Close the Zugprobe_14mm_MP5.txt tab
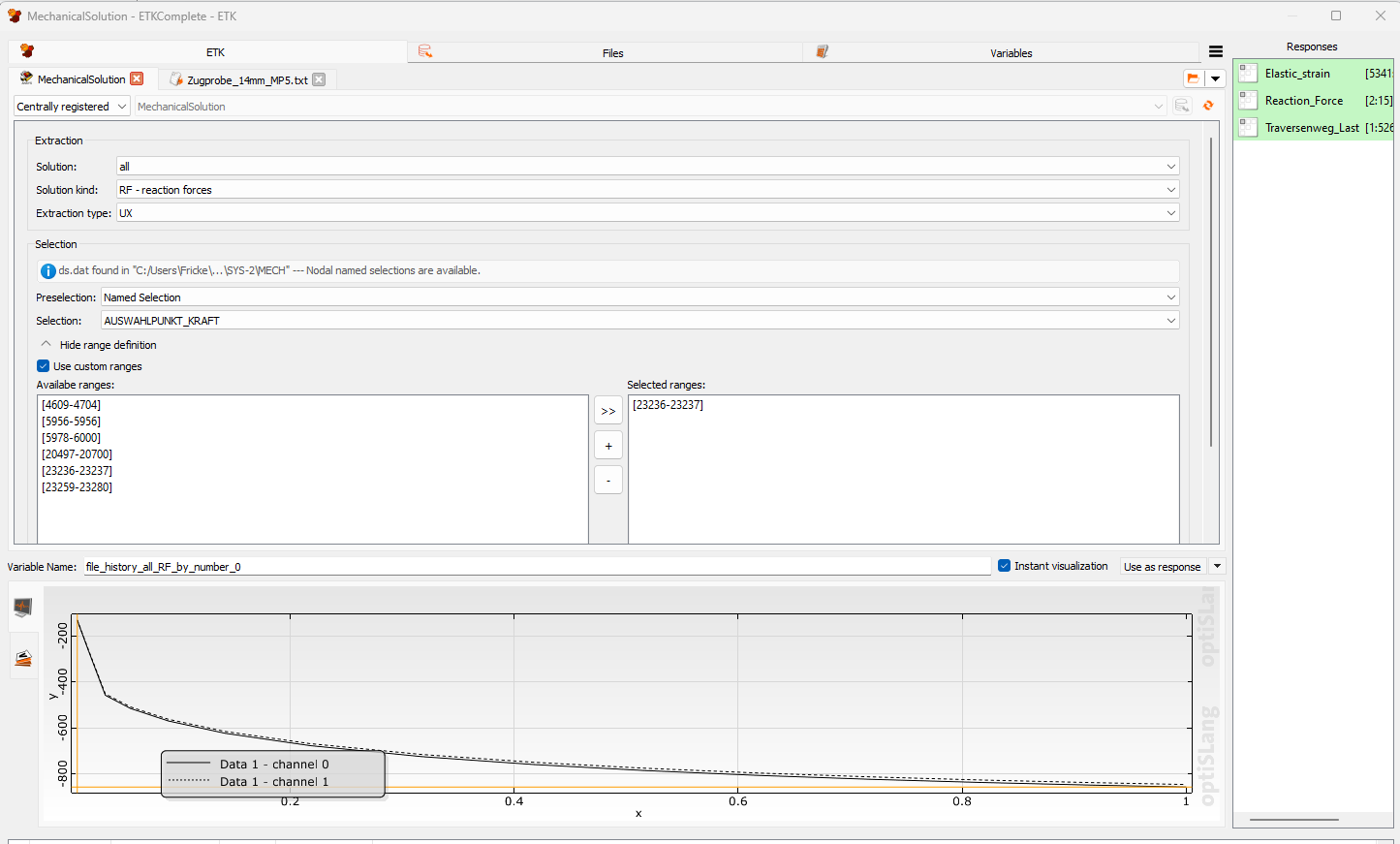The height and width of the screenshot is (844, 1400). coord(319,79)
